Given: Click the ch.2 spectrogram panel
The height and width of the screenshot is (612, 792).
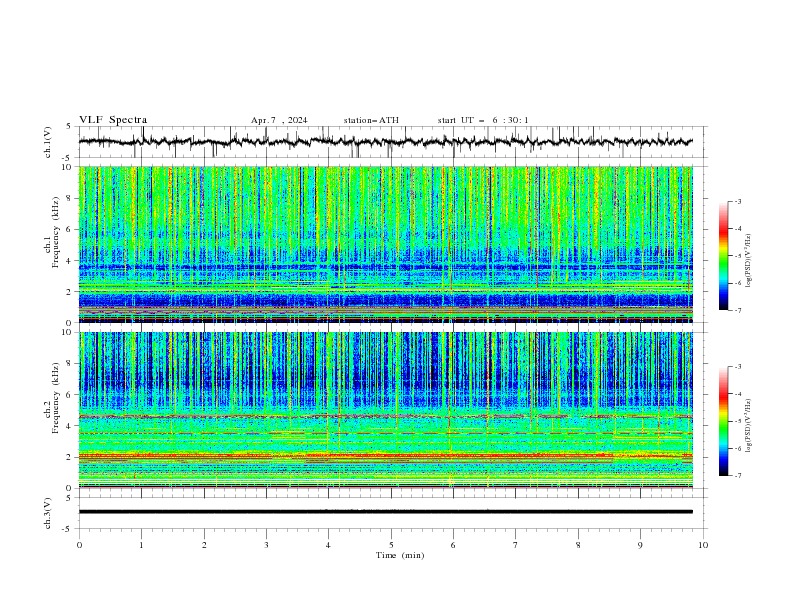Looking at the screenshot, I should [x=385, y=410].
